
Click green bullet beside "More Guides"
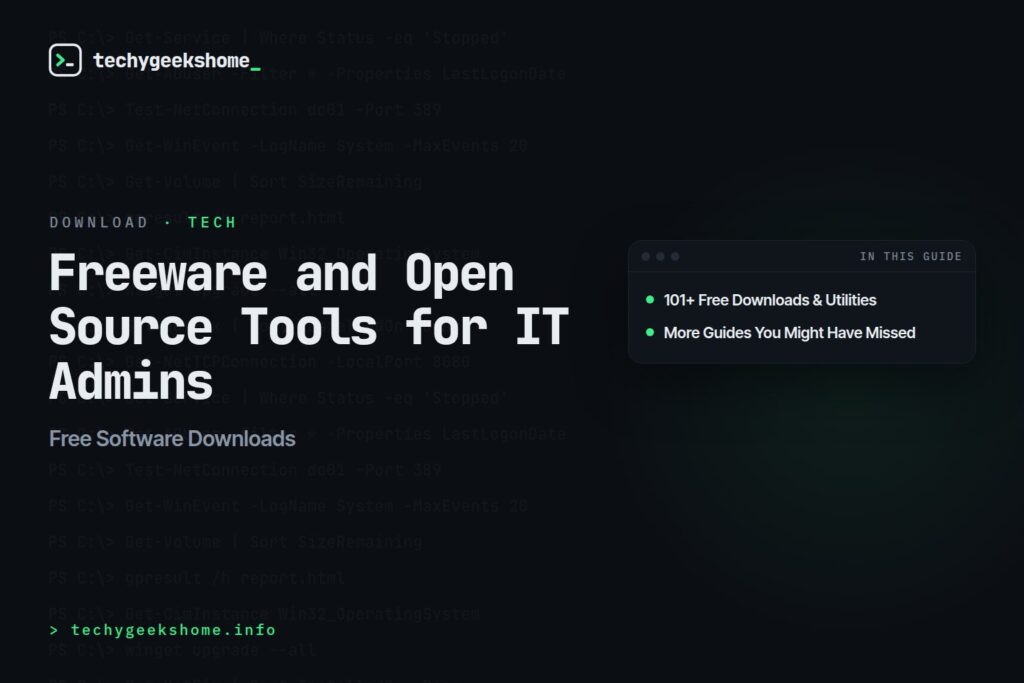[x=650, y=332]
